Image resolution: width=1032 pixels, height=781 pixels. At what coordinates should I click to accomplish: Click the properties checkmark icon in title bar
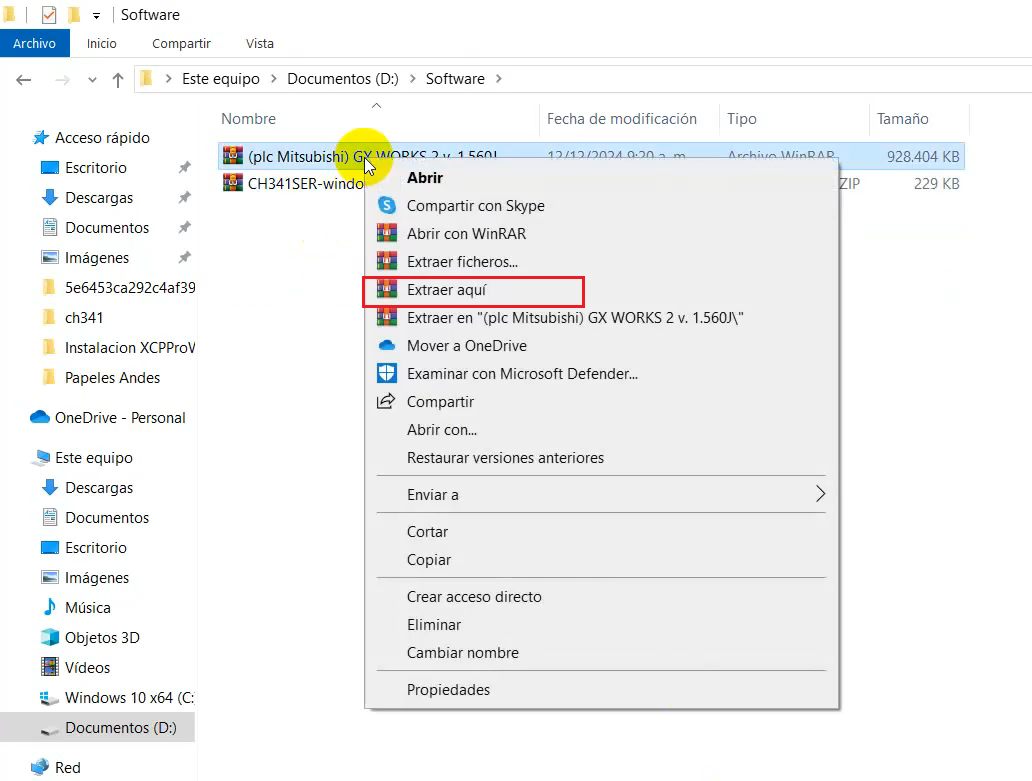(49, 14)
